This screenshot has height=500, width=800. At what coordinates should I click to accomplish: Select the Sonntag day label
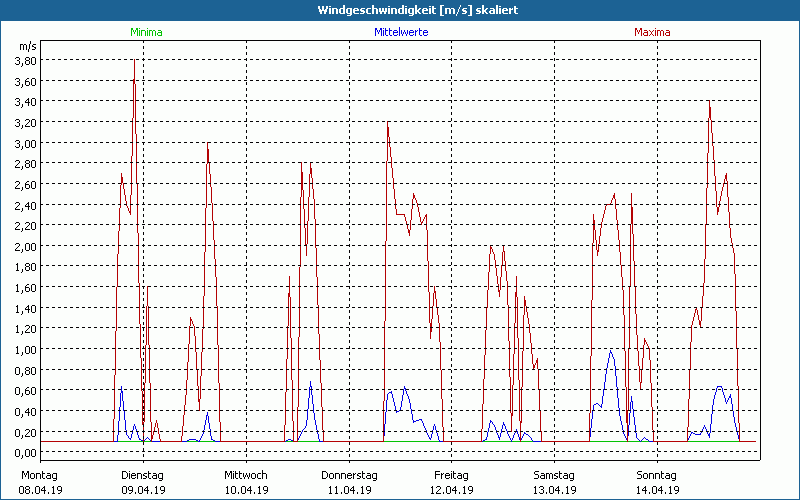coord(657,475)
